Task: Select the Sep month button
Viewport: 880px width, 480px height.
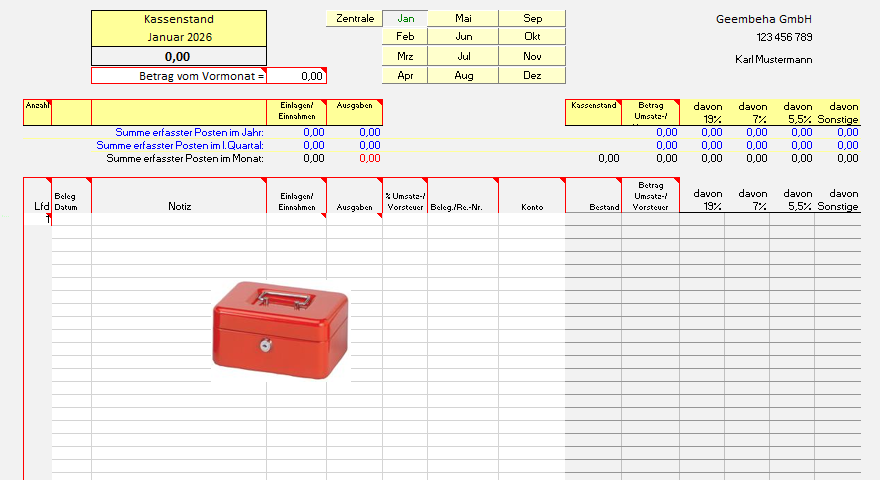Action: point(532,18)
